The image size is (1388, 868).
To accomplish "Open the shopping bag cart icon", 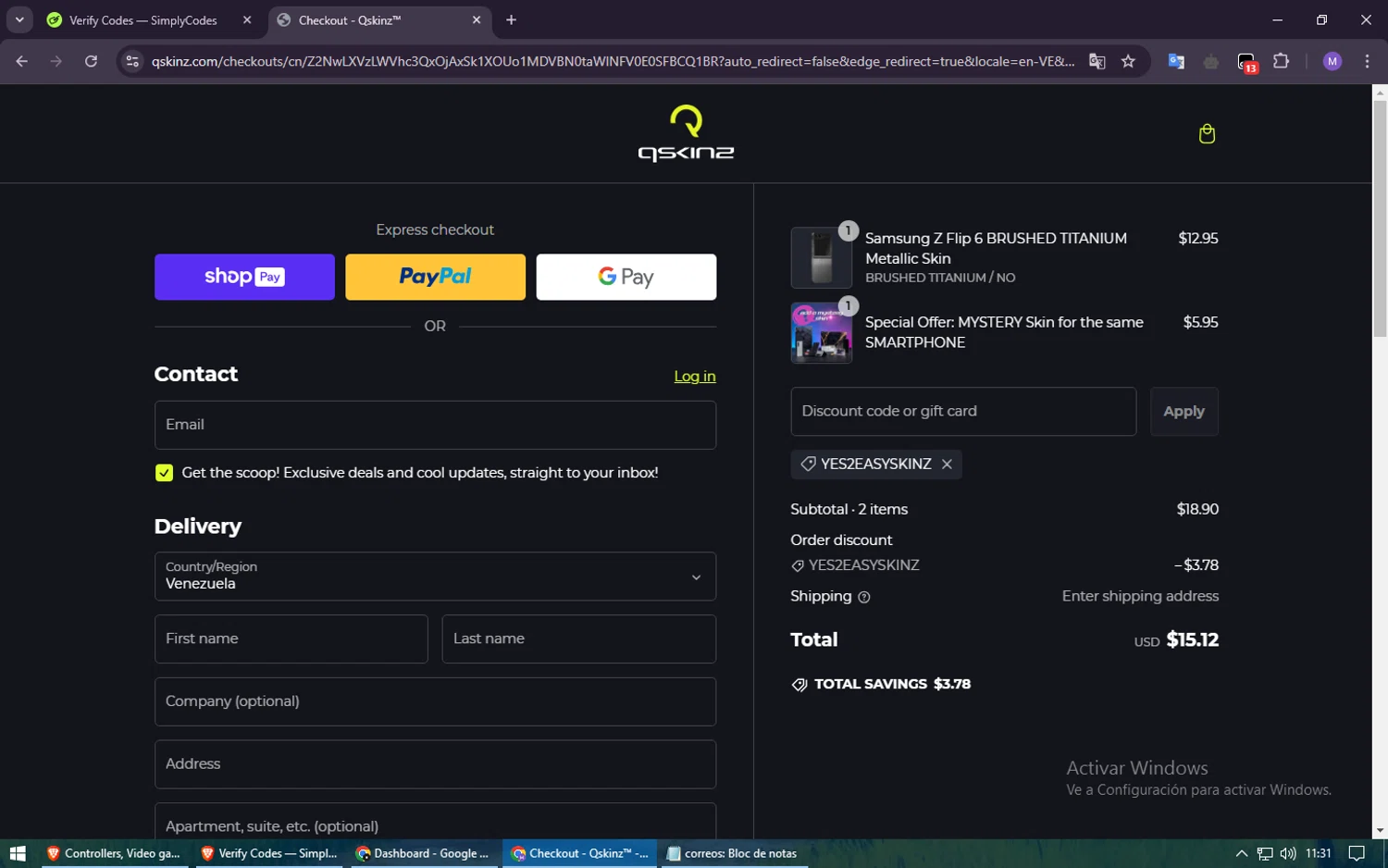I will (1207, 134).
